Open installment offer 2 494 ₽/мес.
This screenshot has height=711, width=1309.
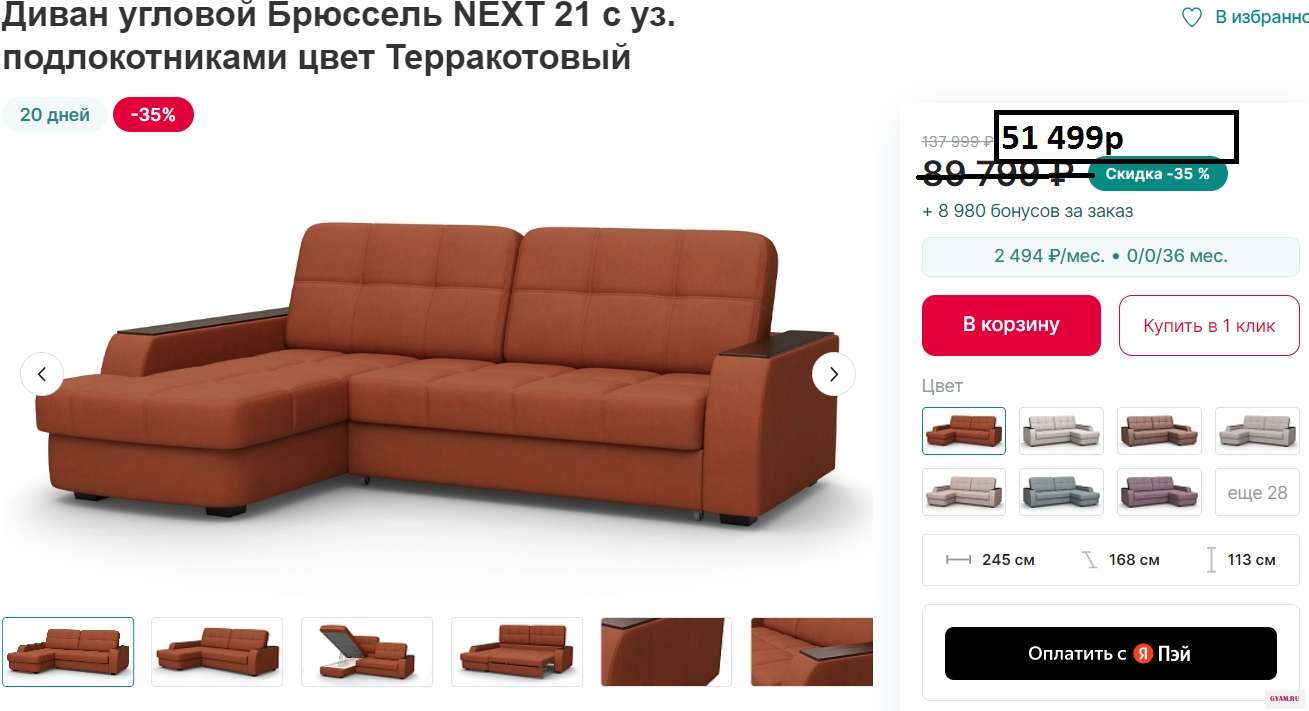(x=1110, y=256)
